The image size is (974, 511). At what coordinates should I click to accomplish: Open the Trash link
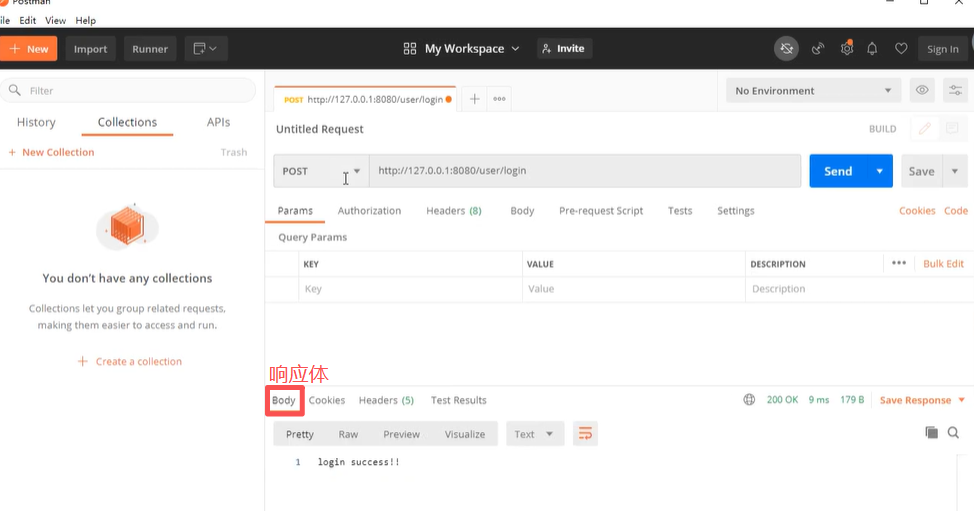tap(234, 152)
